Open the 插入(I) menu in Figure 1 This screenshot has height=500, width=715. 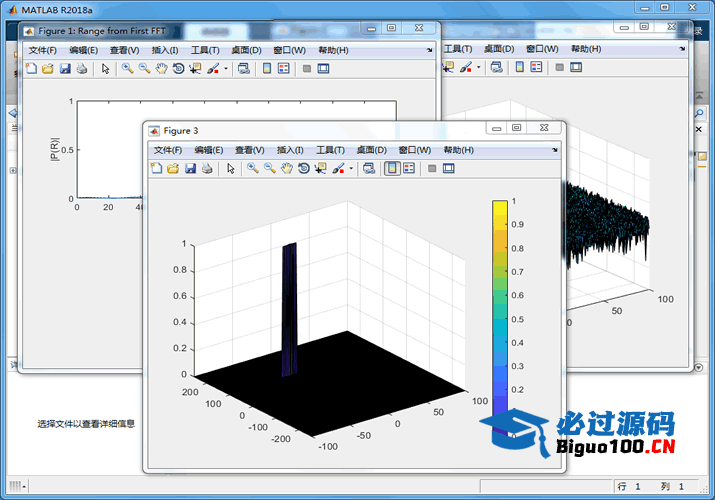pyautogui.click(x=164, y=50)
